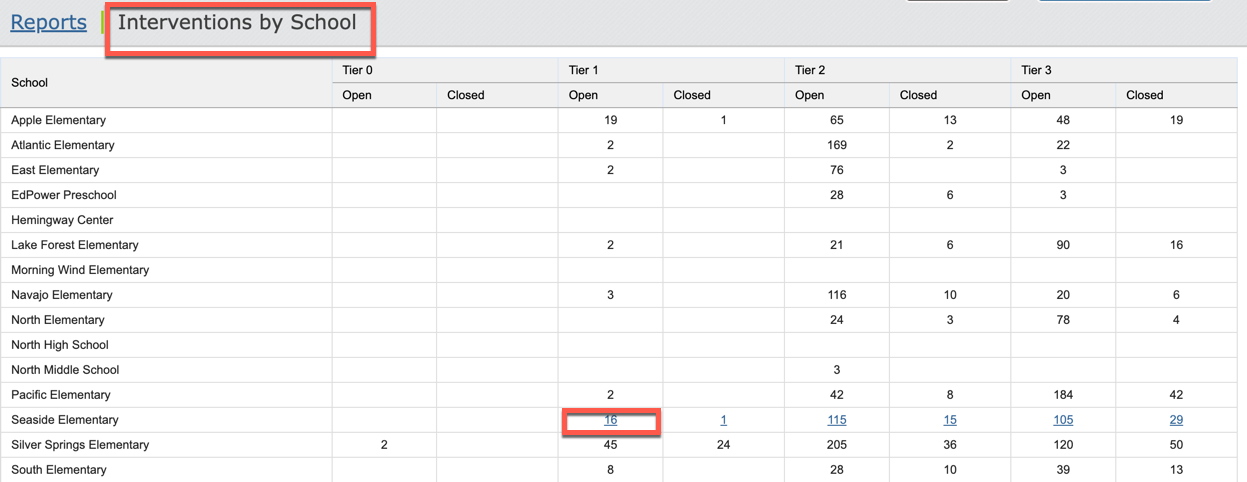Click the Tier 3 column header
The height and width of the screenshot is (482, 1247).
(x=1036, y=70)
